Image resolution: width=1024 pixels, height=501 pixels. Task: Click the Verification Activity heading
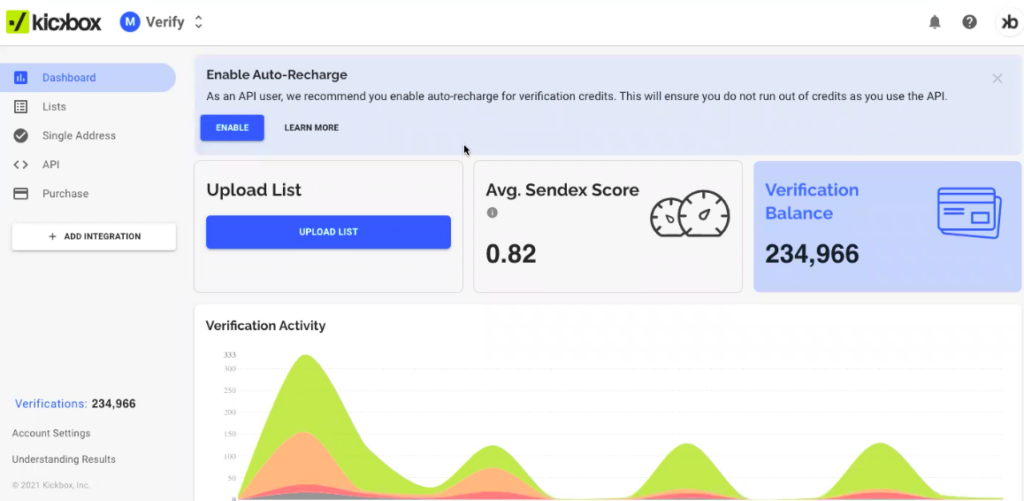265,325
